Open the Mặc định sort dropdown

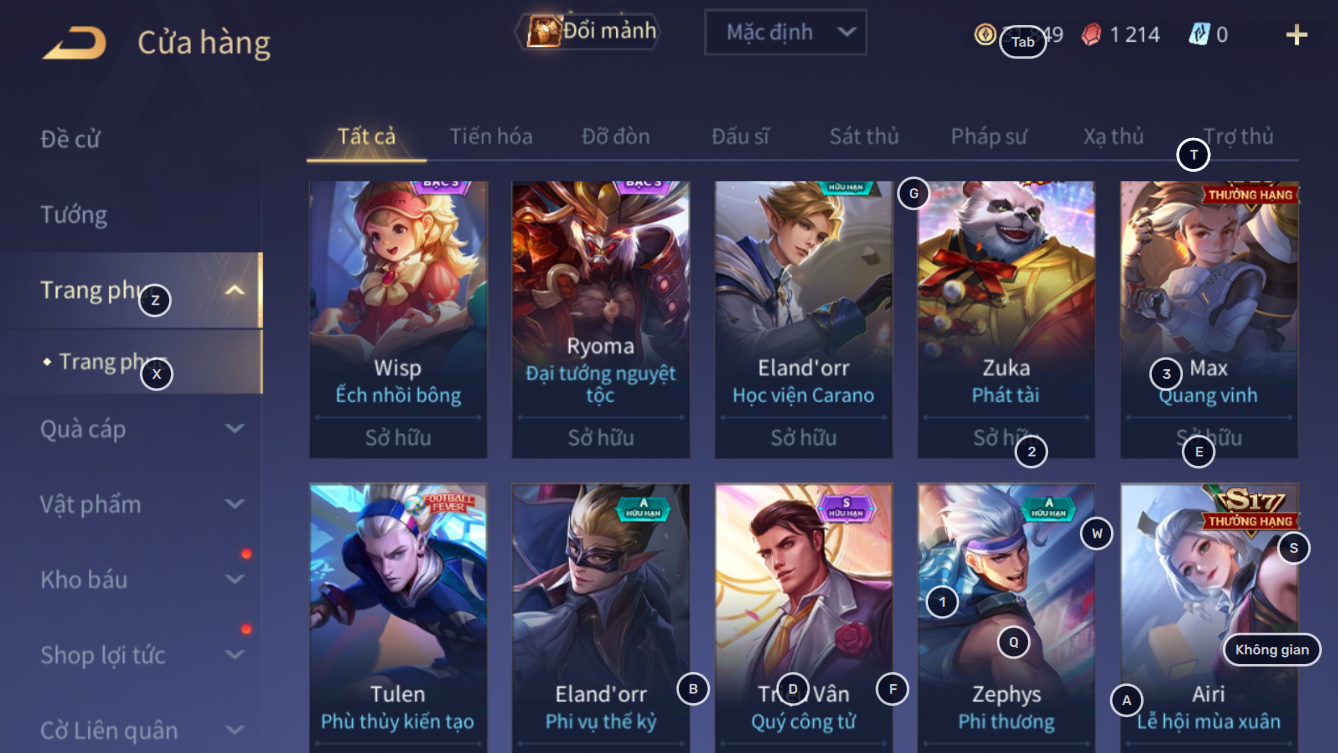(x=785, y=32)
